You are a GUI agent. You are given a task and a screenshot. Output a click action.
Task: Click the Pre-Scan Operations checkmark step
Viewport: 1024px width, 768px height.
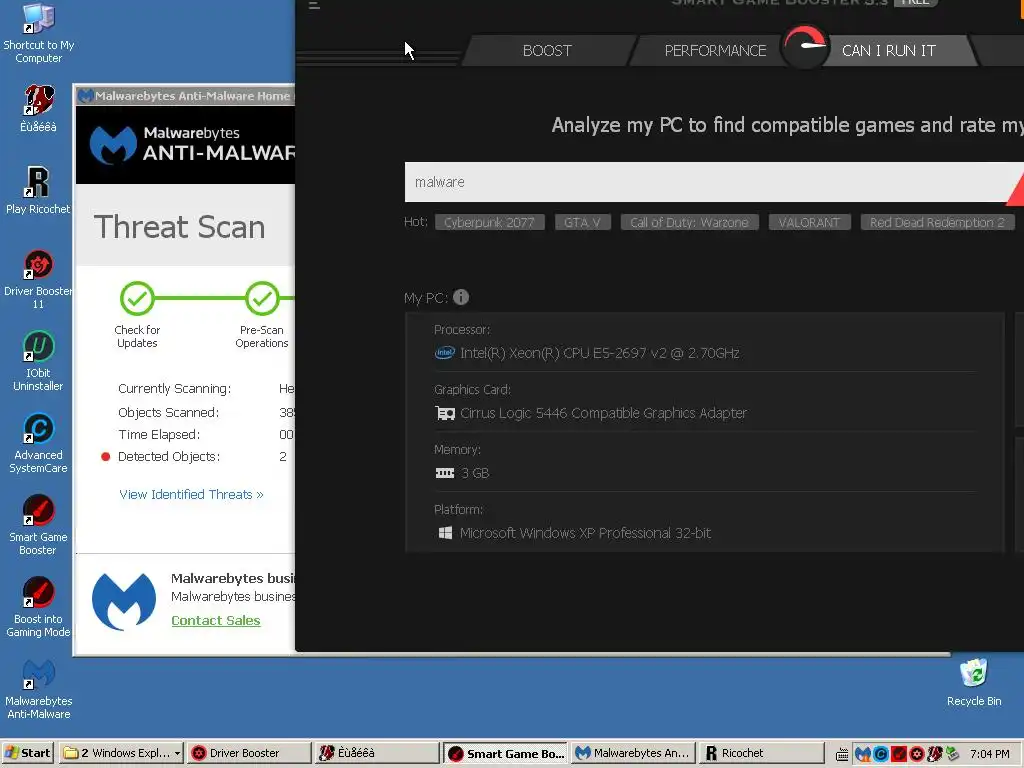(262, 298)
